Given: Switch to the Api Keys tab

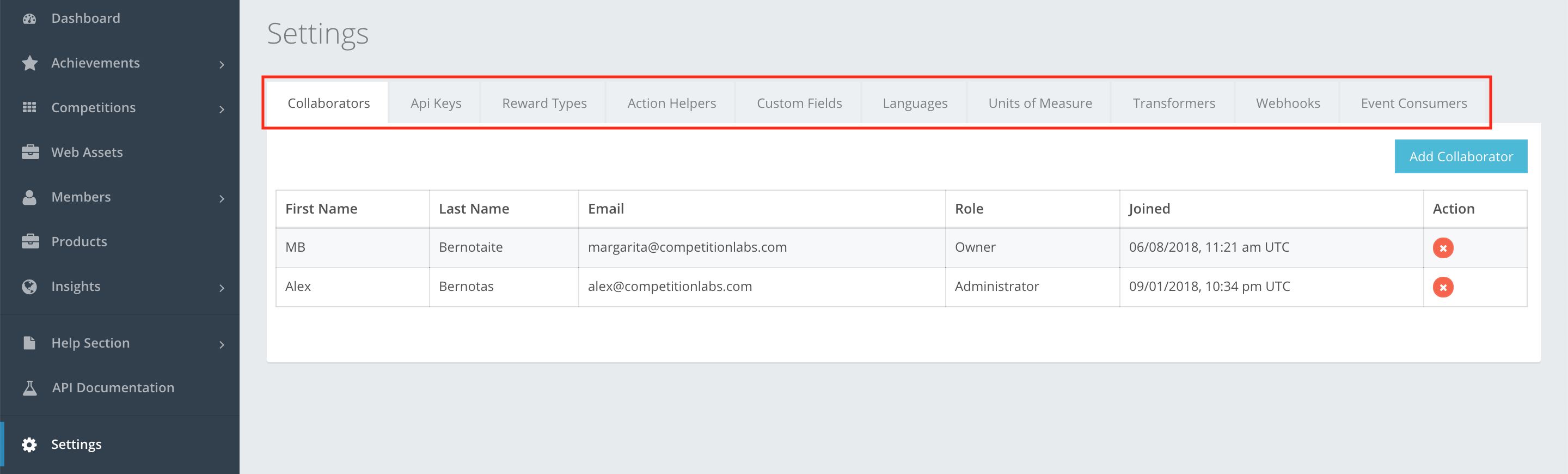Looking at the screenshot, I should (x=436, y=104).
